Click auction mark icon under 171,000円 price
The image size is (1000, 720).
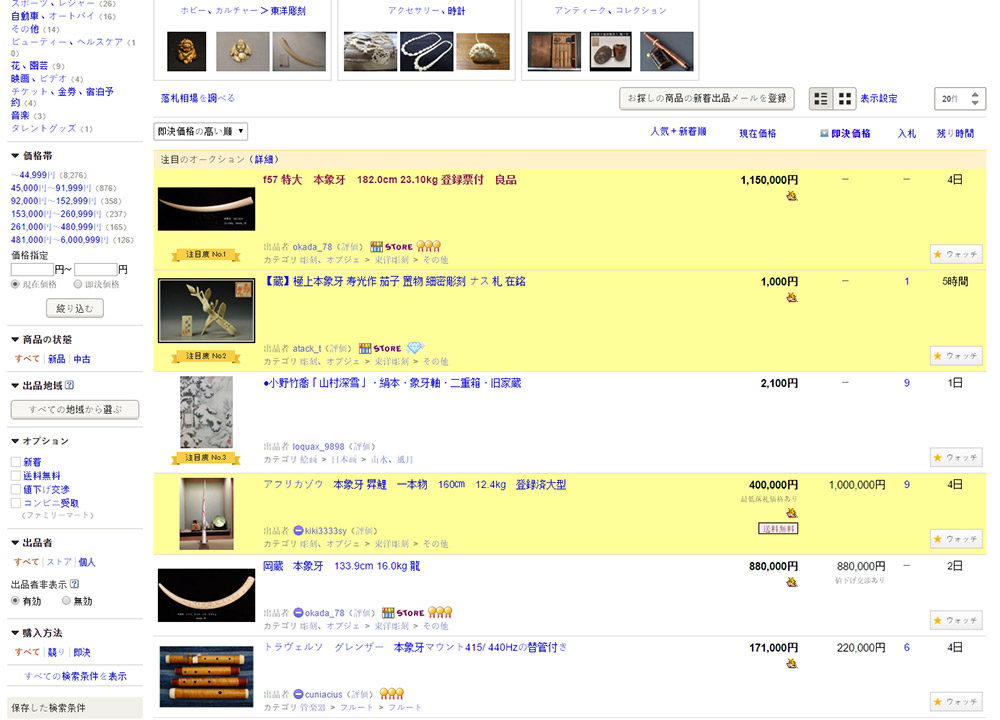(x=791, y=664)
